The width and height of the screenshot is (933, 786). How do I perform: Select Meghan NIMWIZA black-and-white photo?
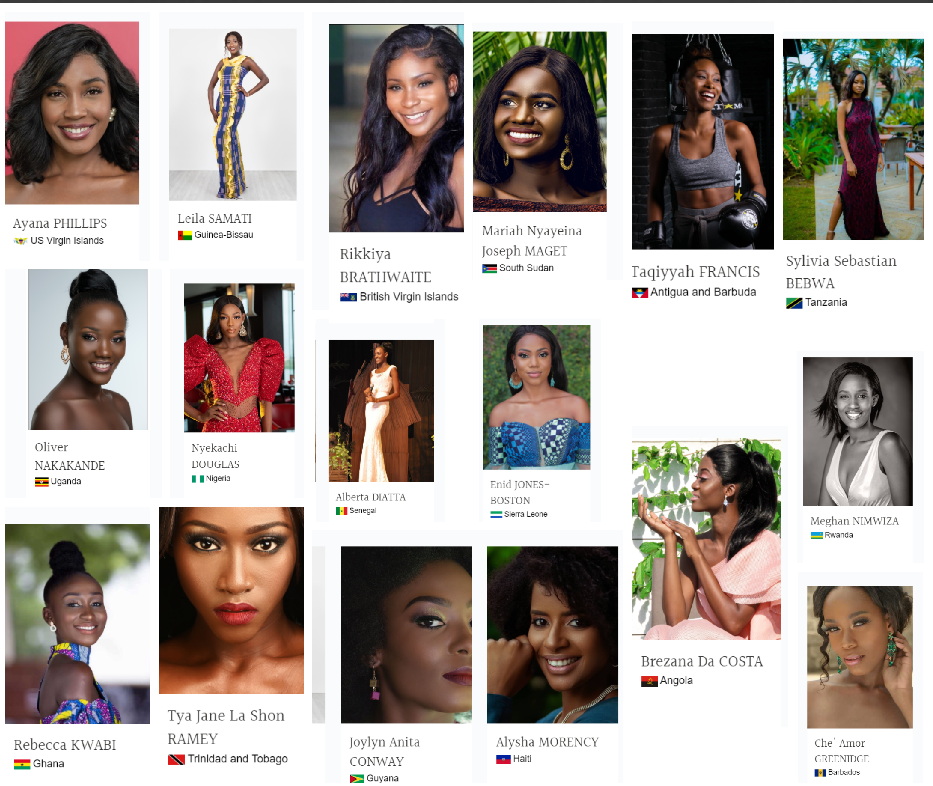point(857,431)
